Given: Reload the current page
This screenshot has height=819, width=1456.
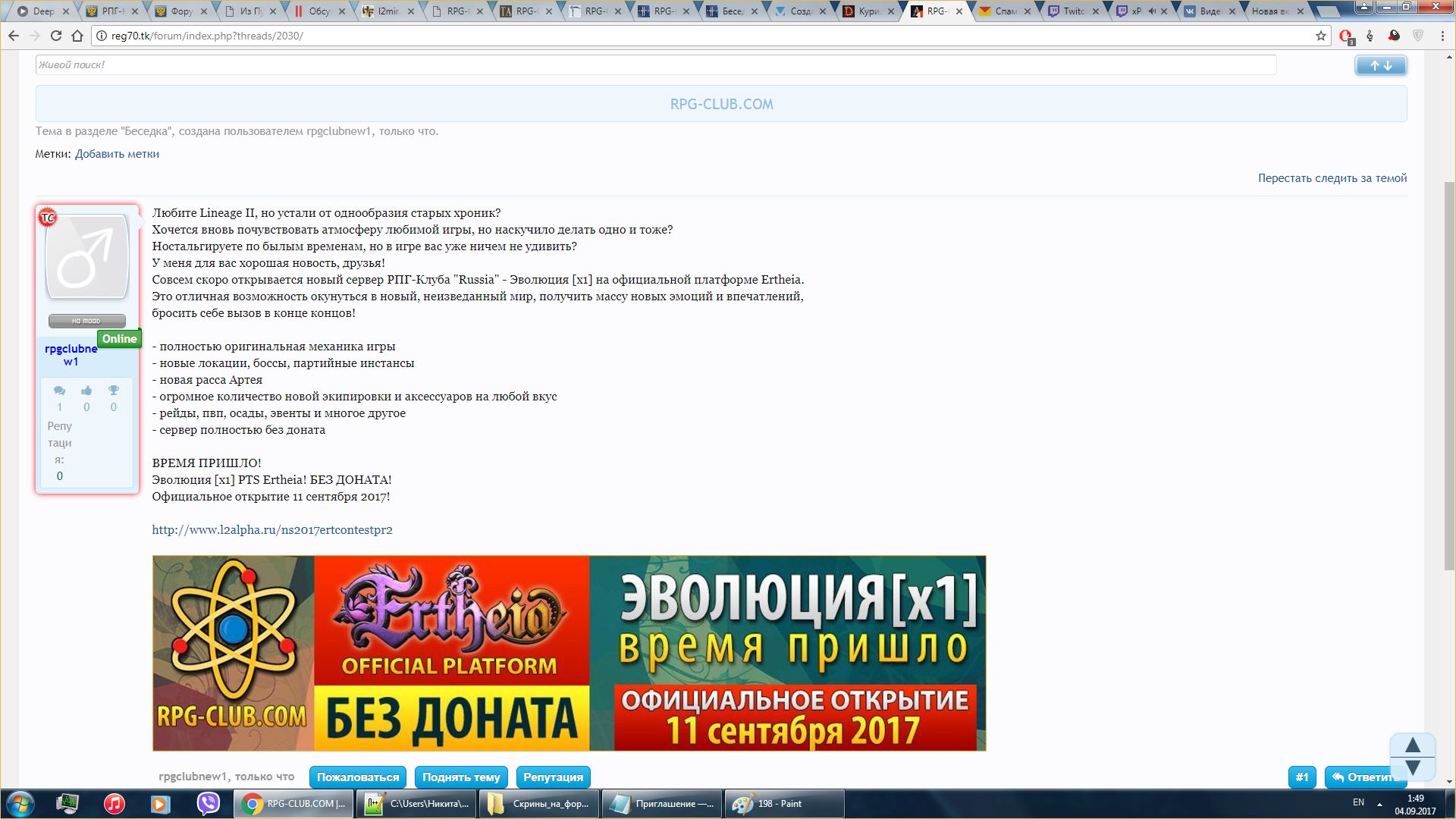Looking at the screenshot, I should point(56,36).
